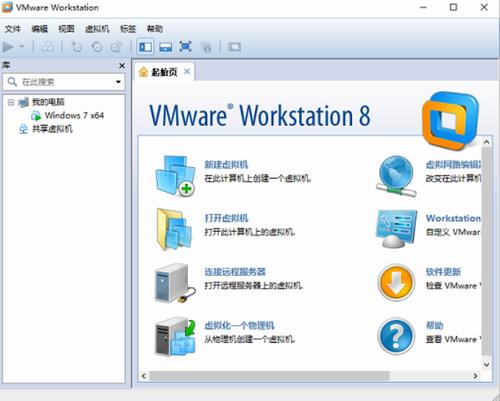Viewport: 500px width, 401px height.
Task: Click the 在此计算机上创建一个虚拟机 description text
Action: click(258, 178)
